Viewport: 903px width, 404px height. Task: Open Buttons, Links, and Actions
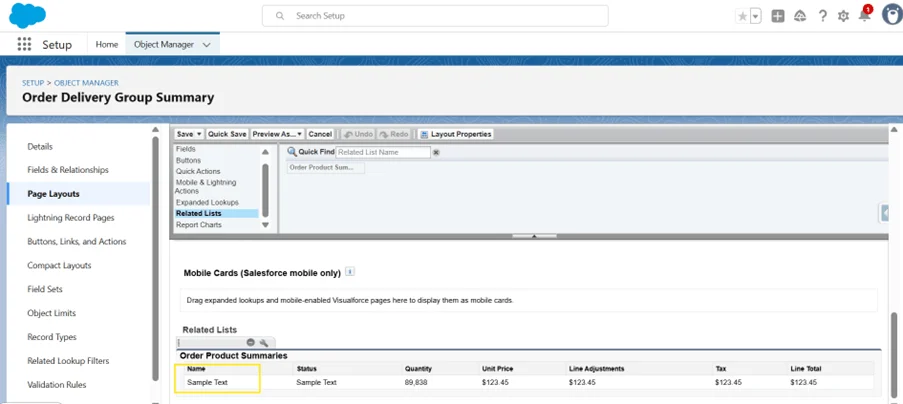(x=77, y=242)
